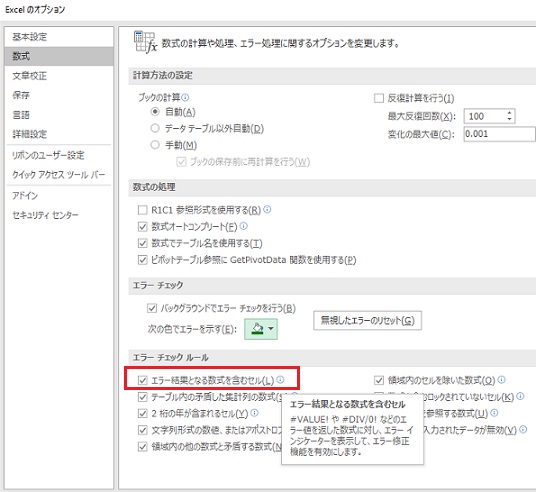Click the 変化の最大値 input field

pyautogui.click(x=499, y=134)
